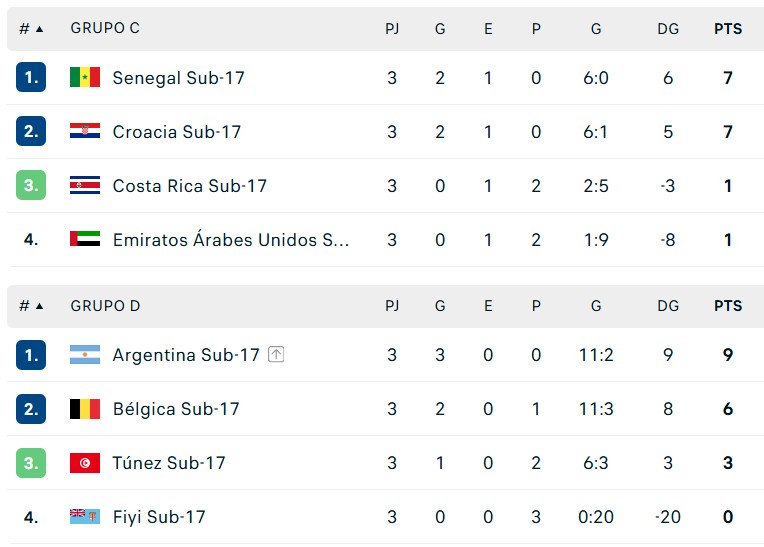This screenshot has height=547, width=764.
Task: Click the DG column header in Grupo D
Action: click(x=668, y=306)
